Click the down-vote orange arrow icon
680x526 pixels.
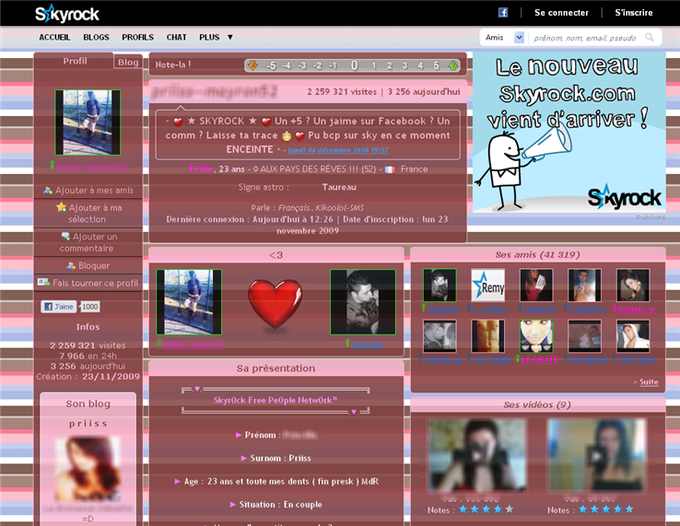pos(252,65)
